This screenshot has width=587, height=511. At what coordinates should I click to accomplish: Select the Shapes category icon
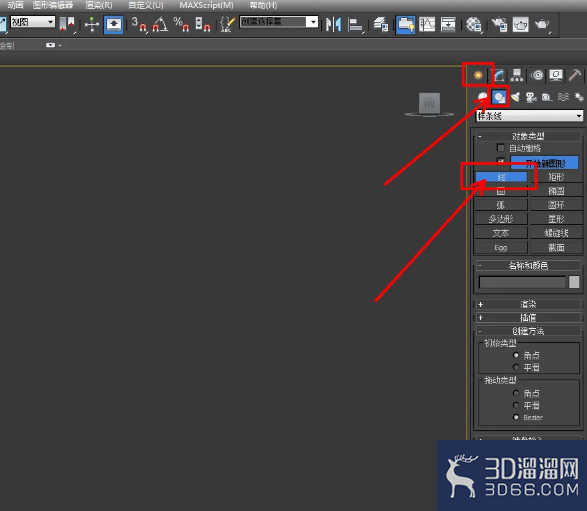coord(499,97)
